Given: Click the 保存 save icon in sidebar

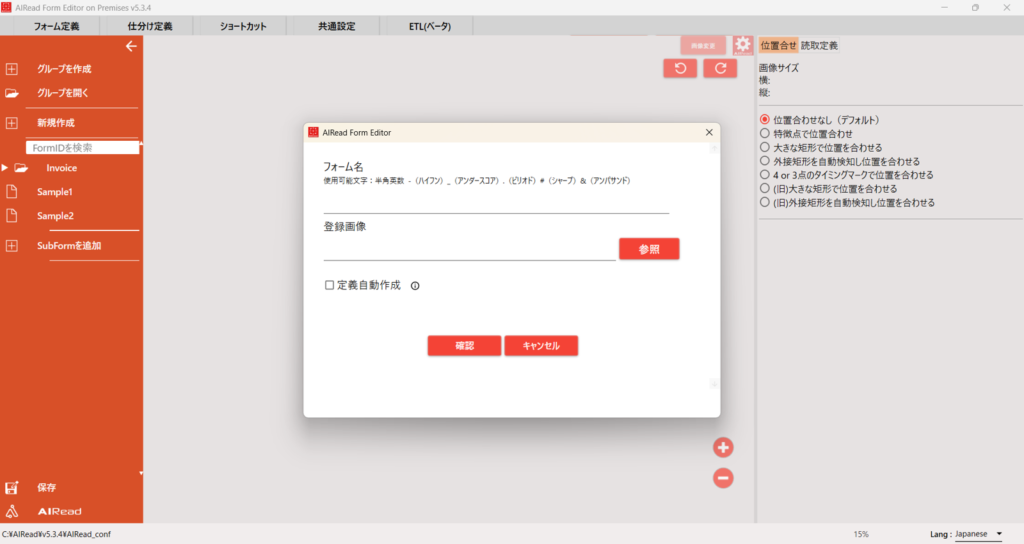Looking at the screenshot, I should point(12,488).
